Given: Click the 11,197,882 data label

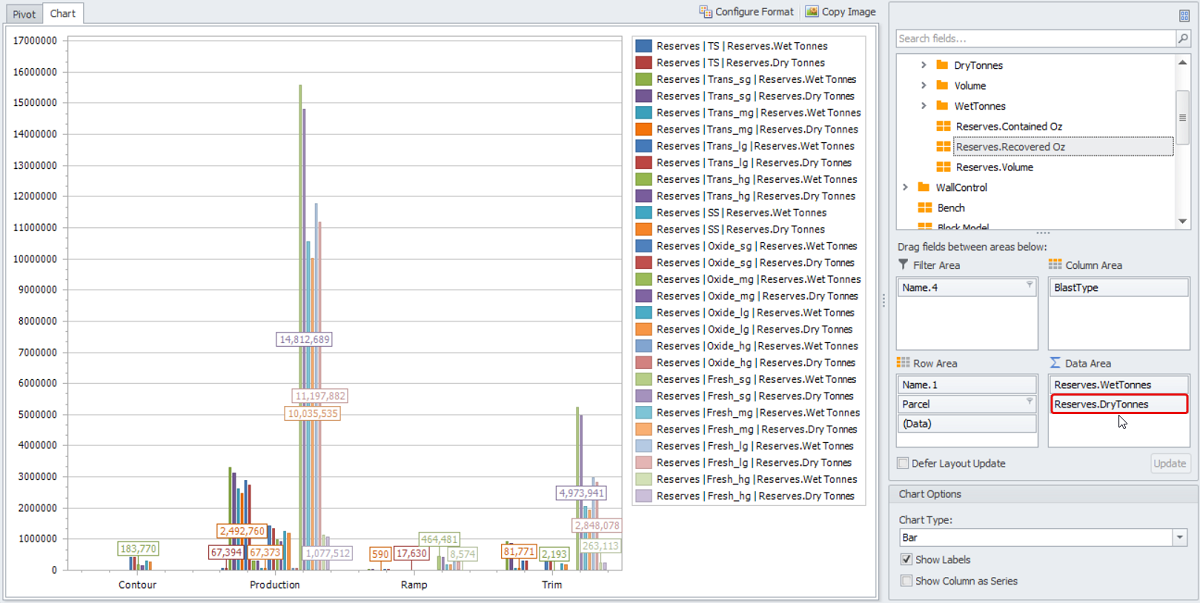Looking at the screenshot, I should [x=321, y=397].
